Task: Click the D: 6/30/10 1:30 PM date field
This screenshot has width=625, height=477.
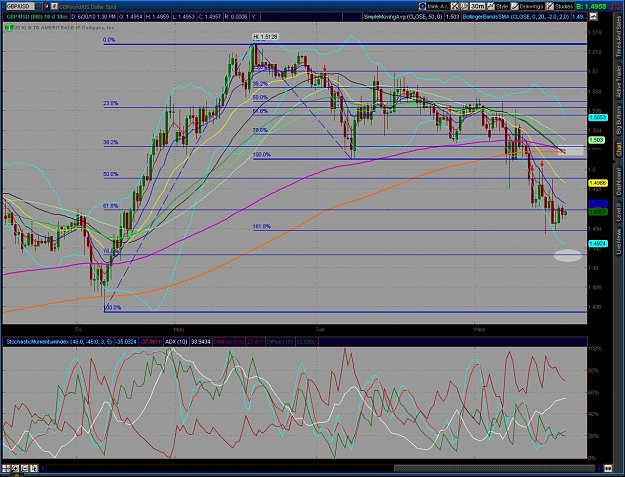Action: tap(94, 17)
